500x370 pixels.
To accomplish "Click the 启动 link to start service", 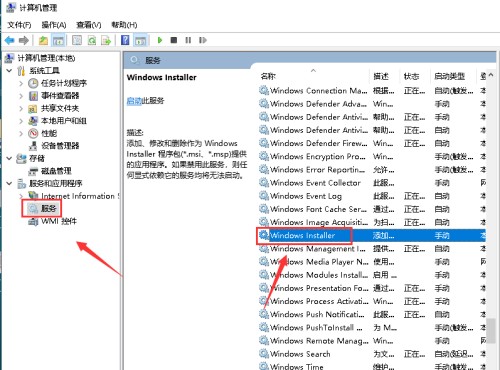I will [x=134, y=101].
